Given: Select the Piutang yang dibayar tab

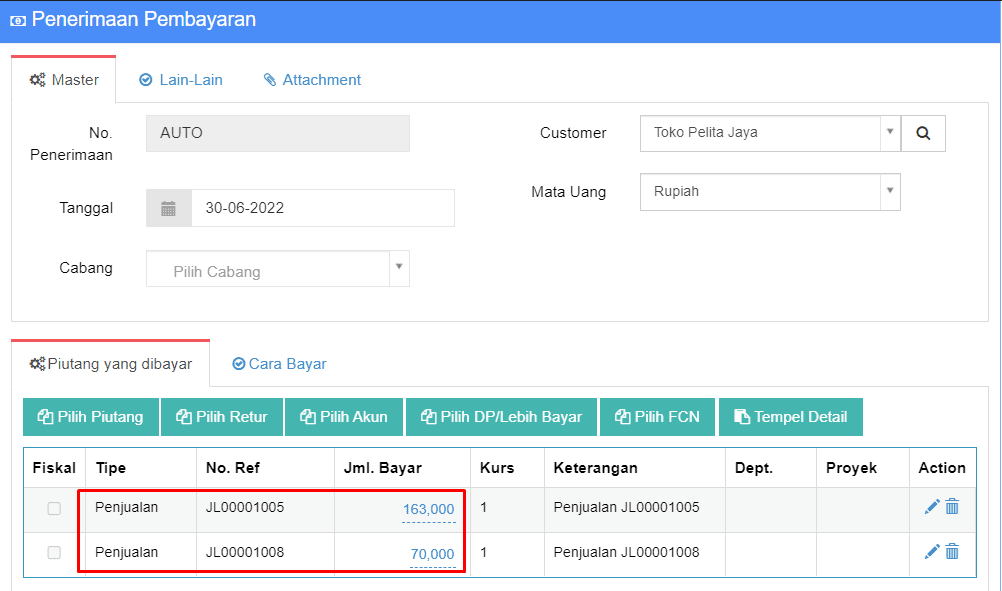Looking at the screenshot, I should point(111,364).
